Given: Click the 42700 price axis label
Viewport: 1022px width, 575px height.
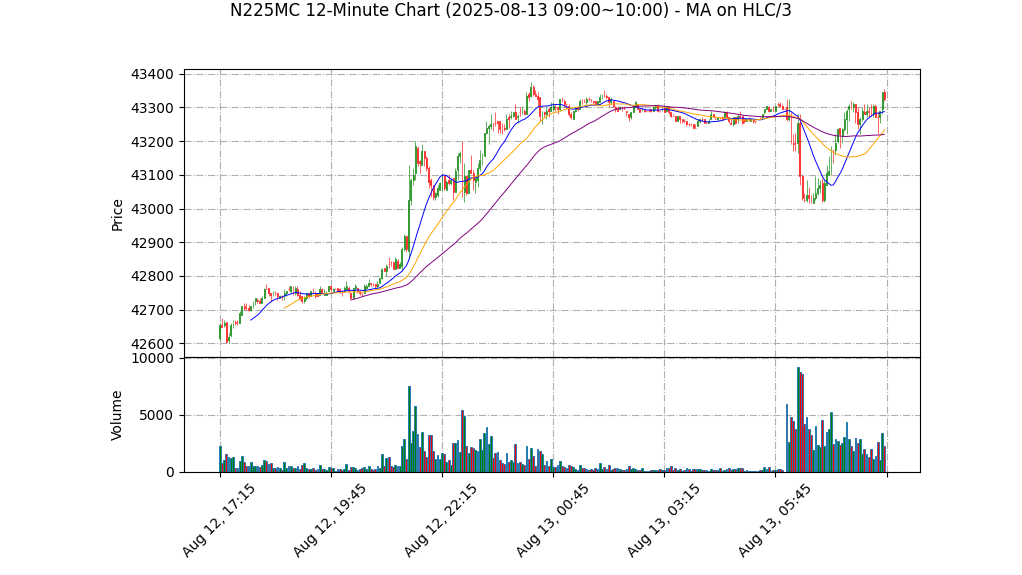Looking at the screenshot, I should (x=153, y=310).
